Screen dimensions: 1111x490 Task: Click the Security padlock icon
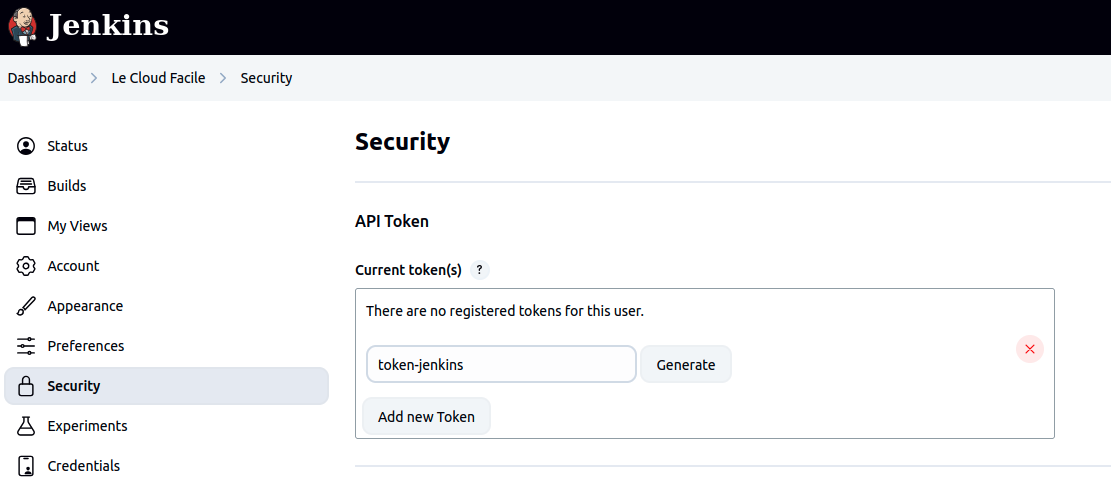pos(26,386)
